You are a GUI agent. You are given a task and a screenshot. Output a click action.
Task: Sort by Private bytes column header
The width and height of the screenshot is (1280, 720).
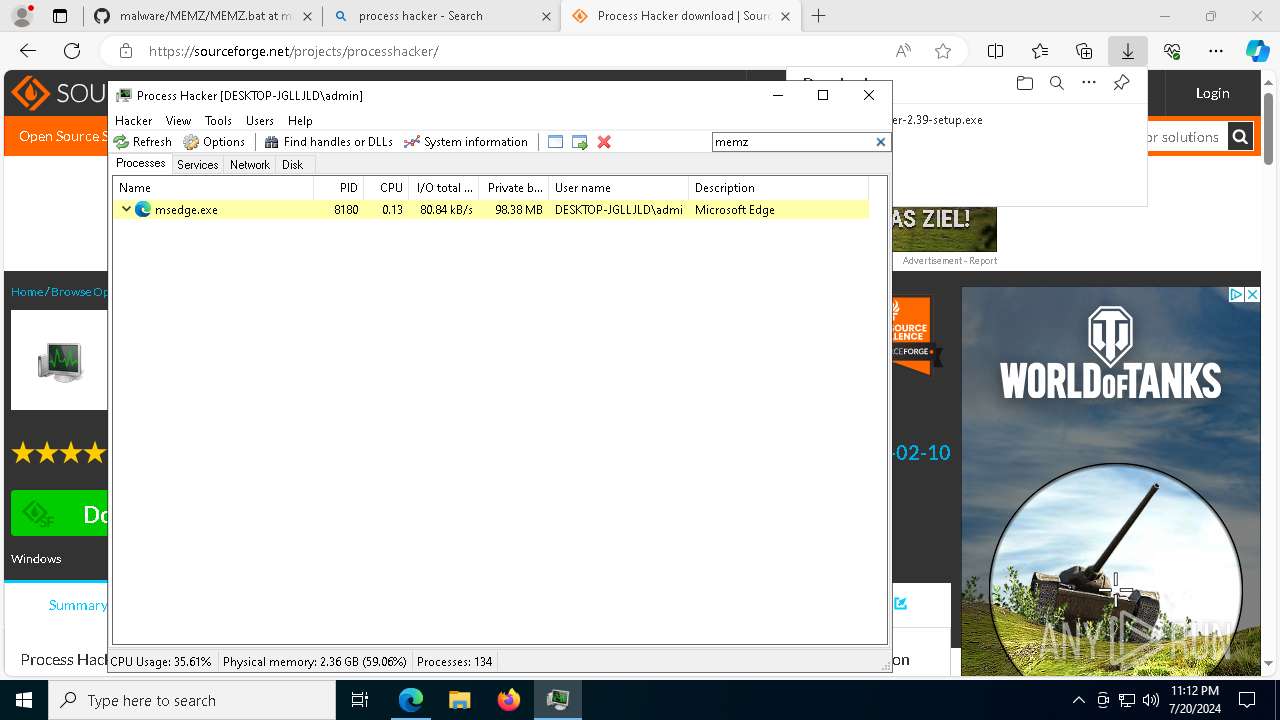coord(515,187)
